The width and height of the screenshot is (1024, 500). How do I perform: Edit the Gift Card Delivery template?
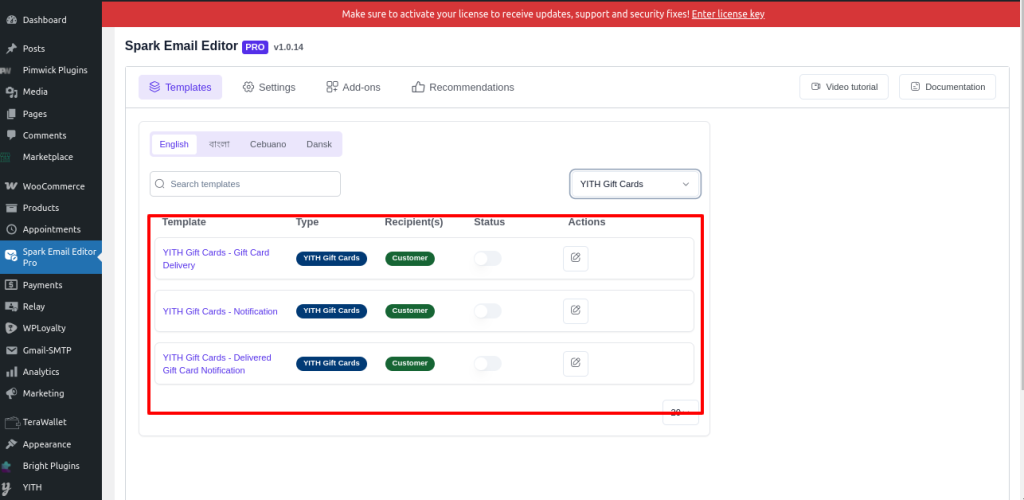click(575, 258)
